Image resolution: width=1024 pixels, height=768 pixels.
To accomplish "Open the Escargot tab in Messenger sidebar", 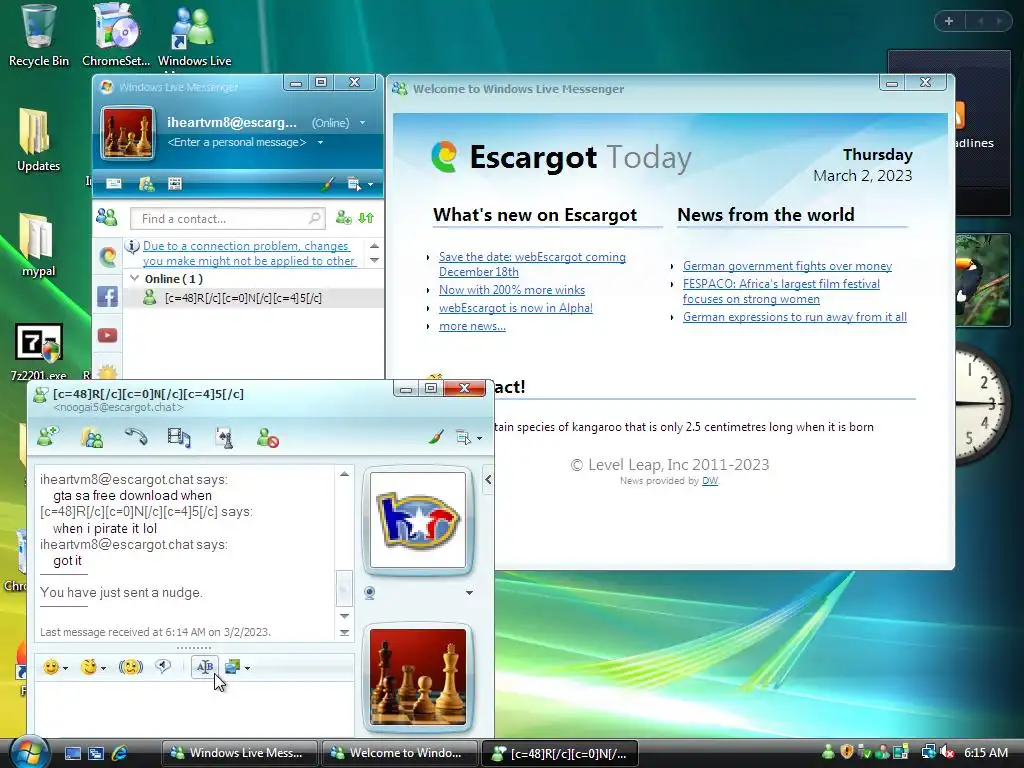I will click(x=108, y=257).
